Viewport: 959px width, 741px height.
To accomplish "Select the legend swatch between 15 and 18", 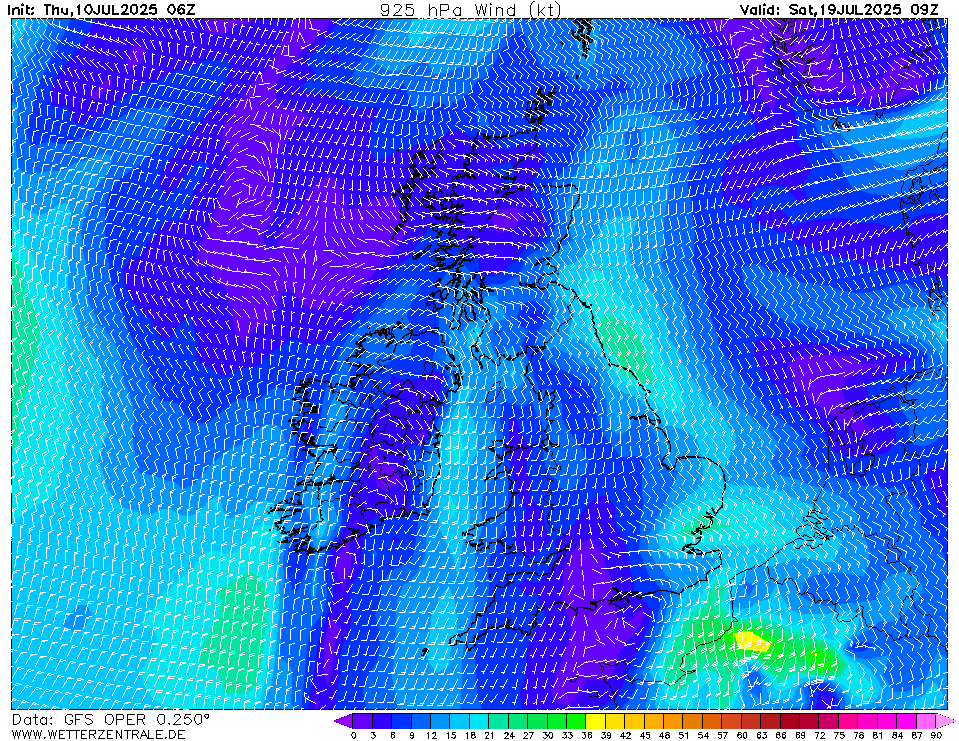I will (460, 721).
